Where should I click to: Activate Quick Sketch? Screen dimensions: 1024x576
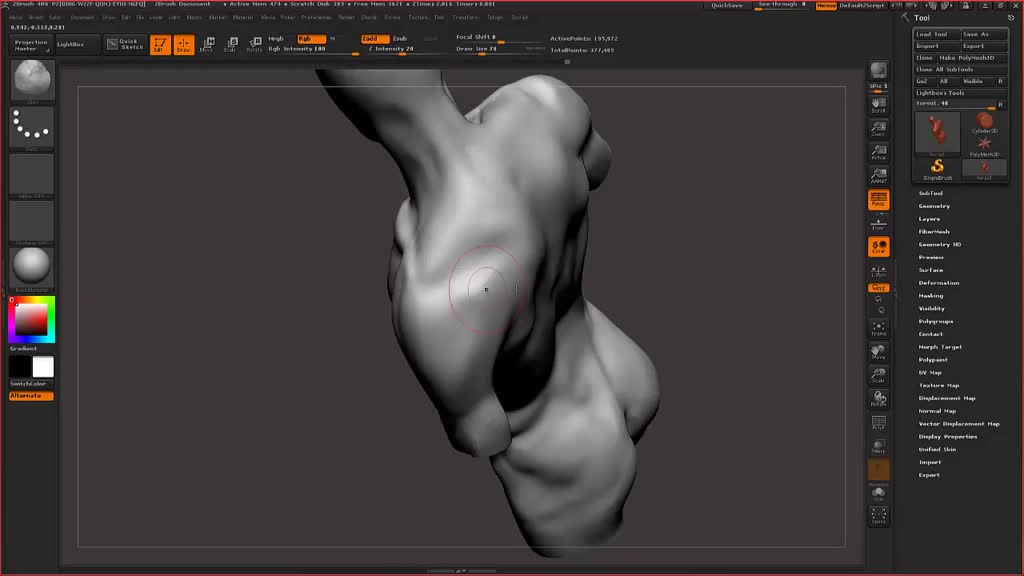pyautogui.click(x=125, y=44)
